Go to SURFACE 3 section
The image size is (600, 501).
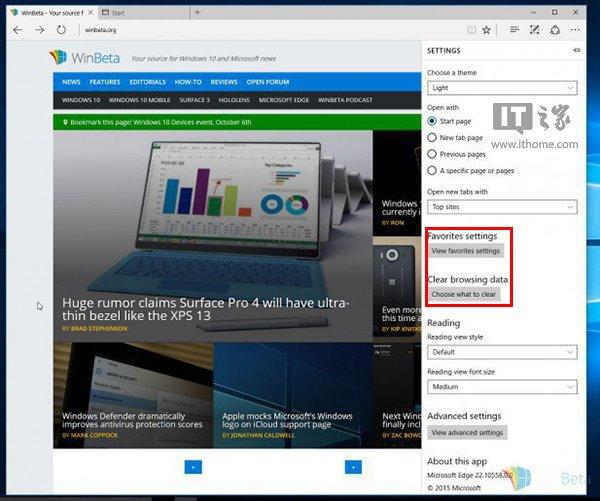(195, 100)
